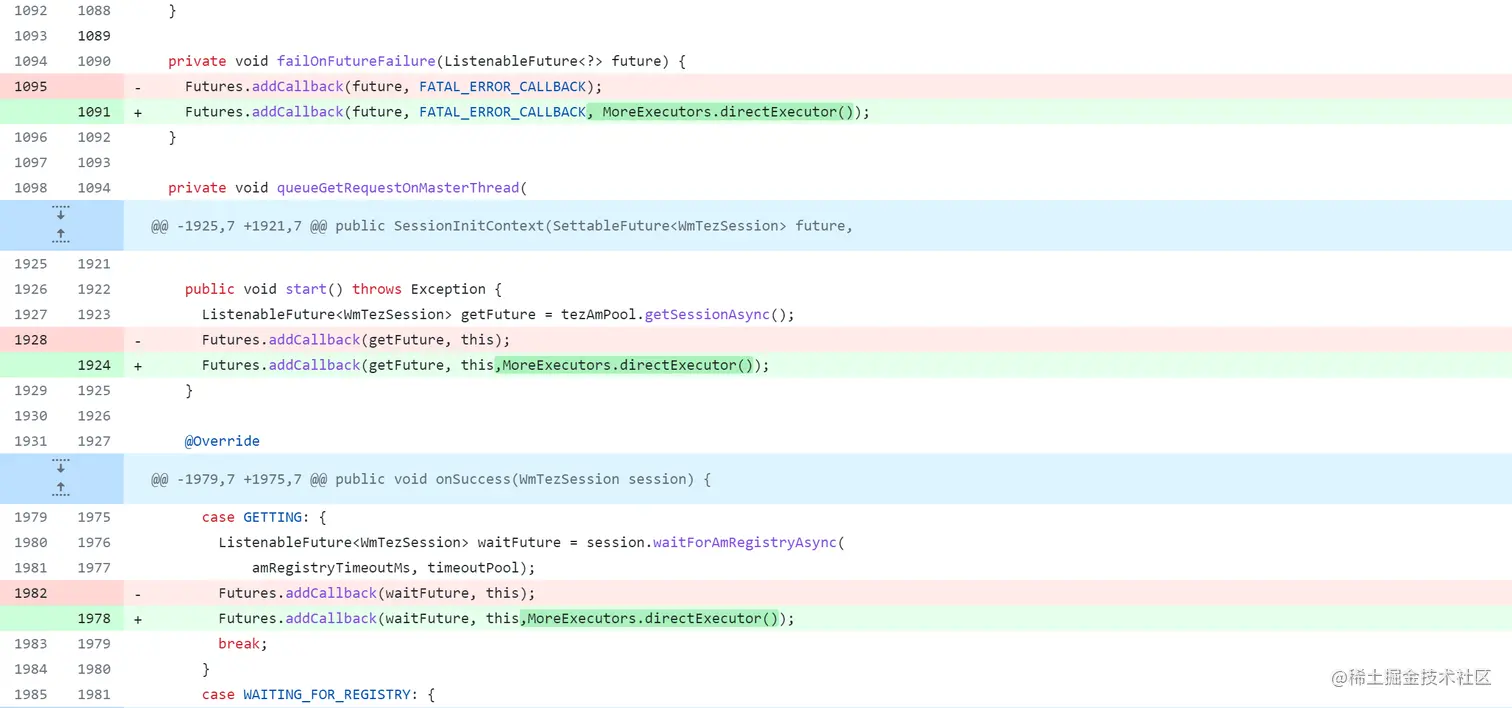The height and width of the screenshot is (708, 1512).
Task: Click the amRegistryTimeoutMs, timeoutPool line
Action: tap(394, 568)
